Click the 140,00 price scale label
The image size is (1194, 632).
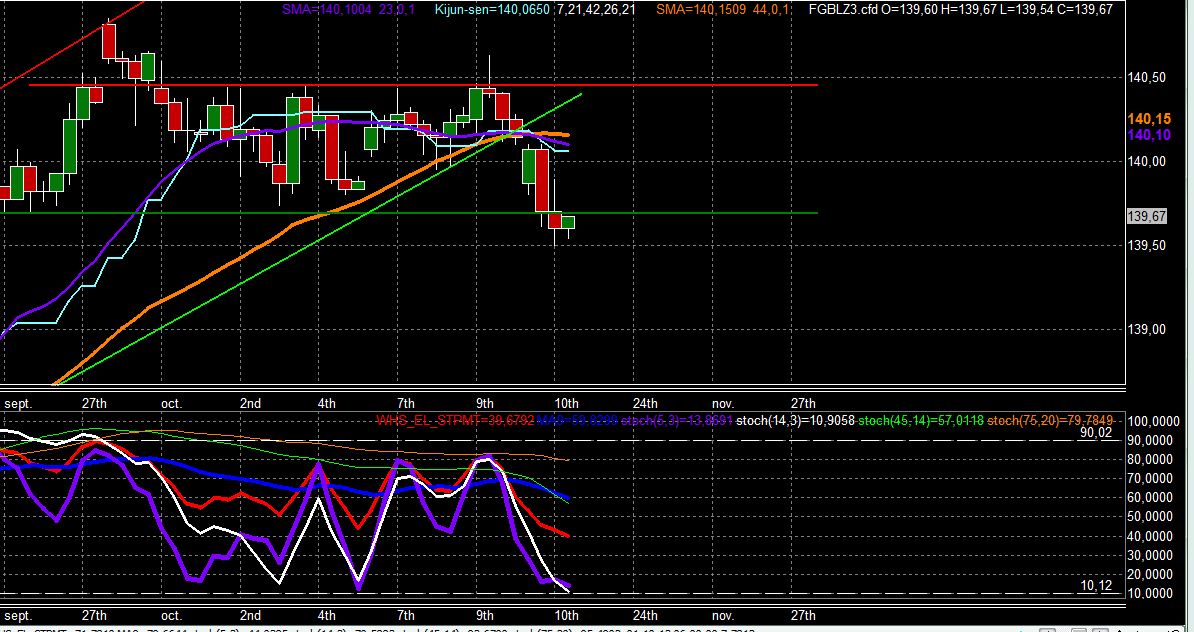coord(1146,161)
